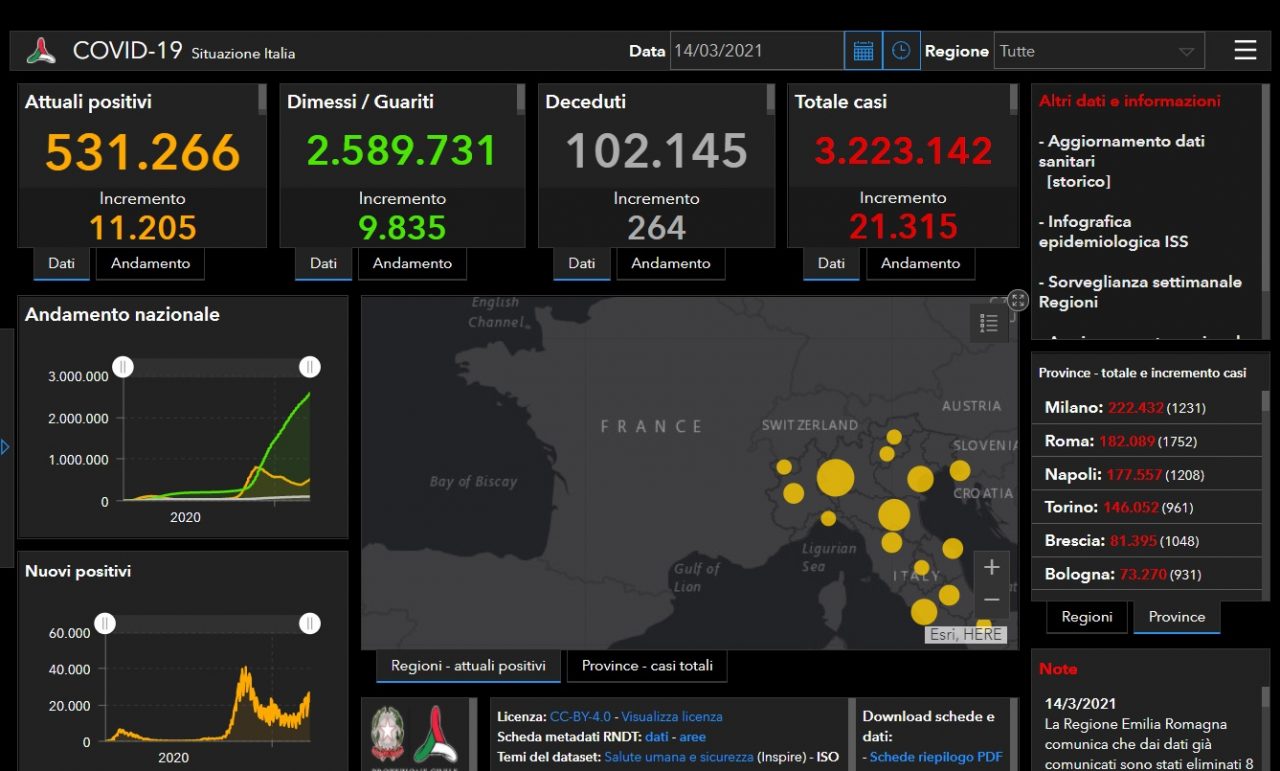Open the CC-BY-4.0 license link
Screen dimensions: 1280x771
click(580, 716)
